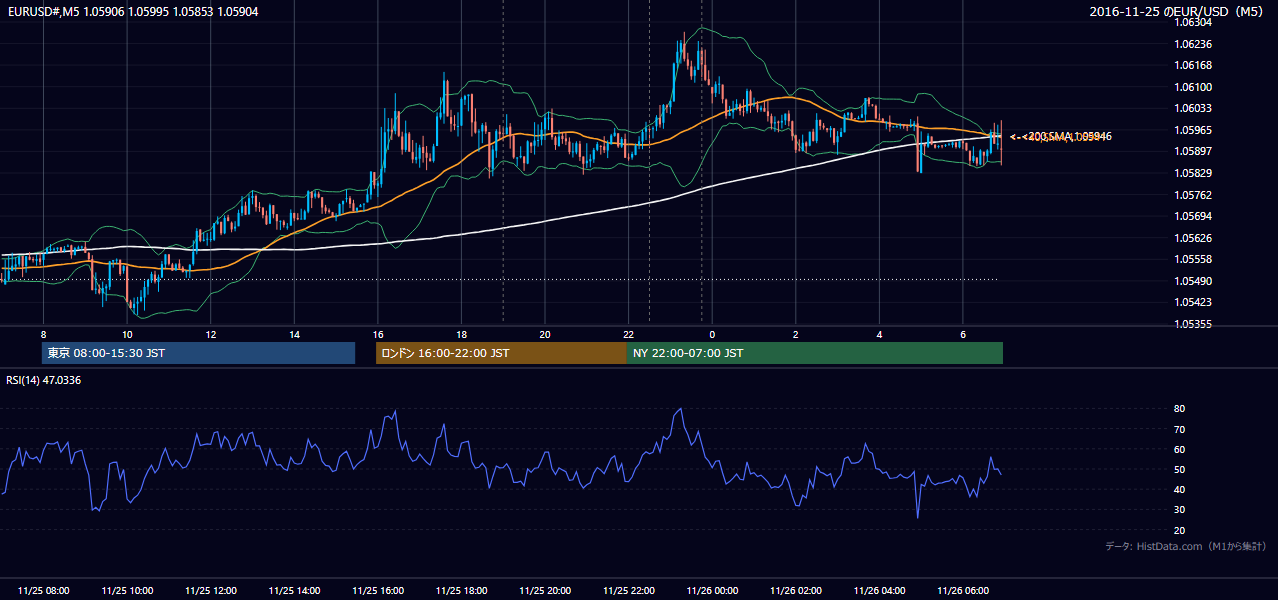
Task: Click the 200SMA 1.05946 moving average label
Action: click(x=1067, y=136)
